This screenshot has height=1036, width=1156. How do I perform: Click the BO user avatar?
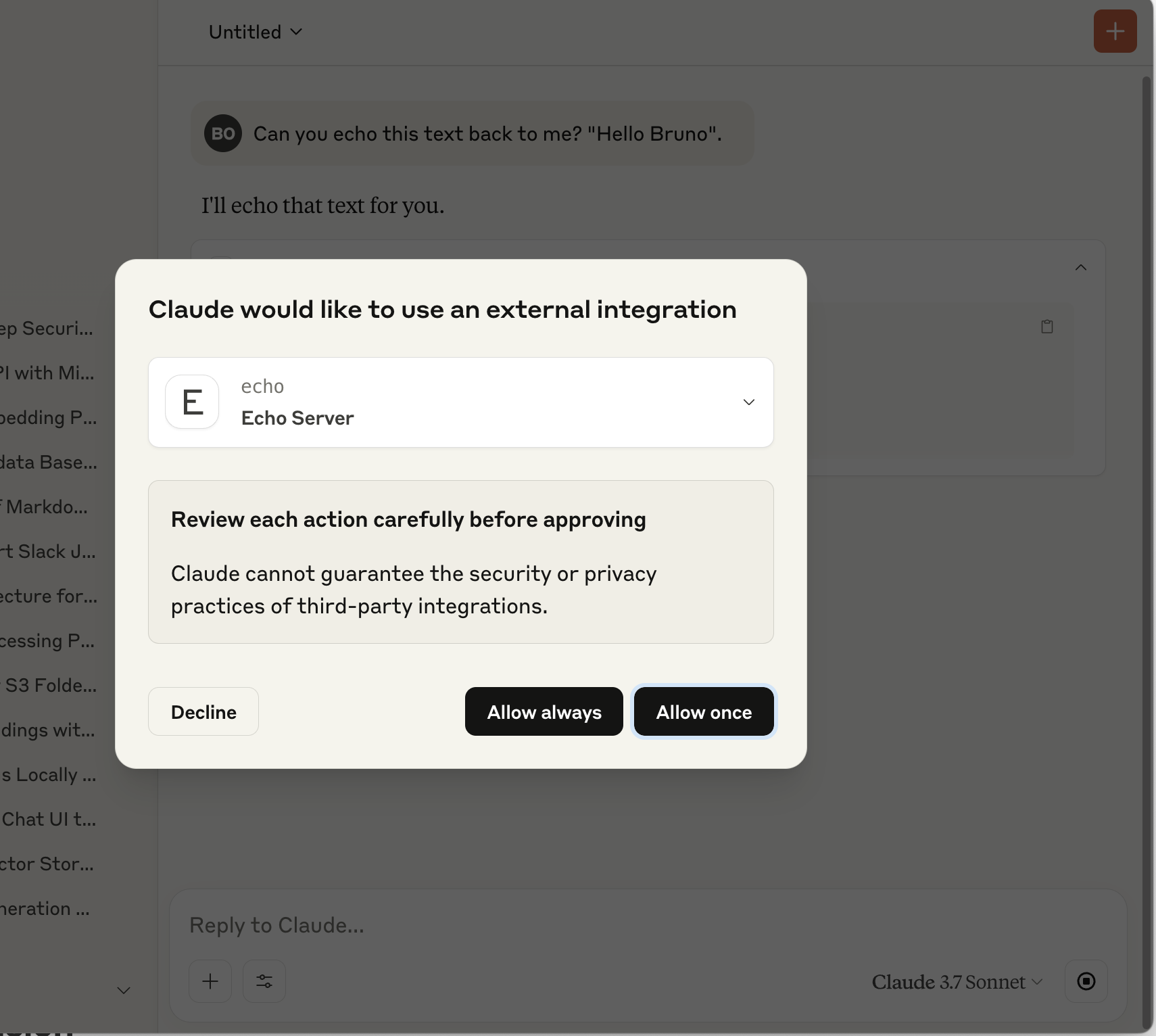tap(223, 133)
